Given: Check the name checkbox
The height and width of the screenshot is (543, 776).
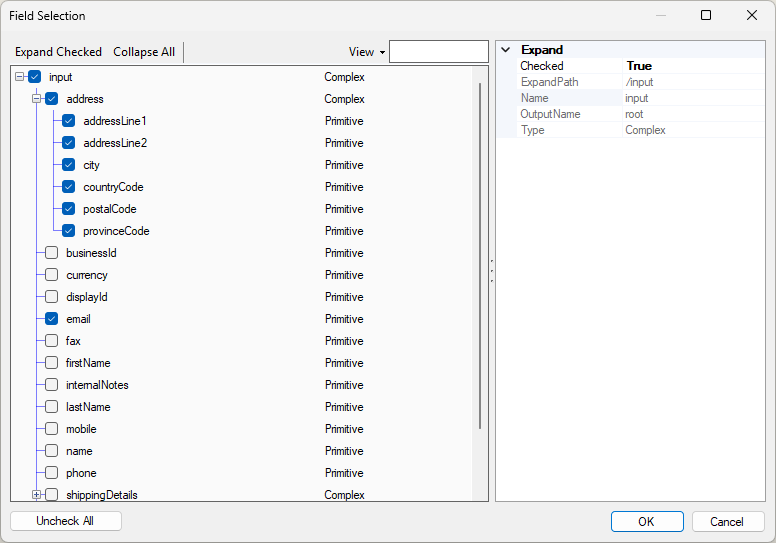Looking at the screenshot, I should click(51, 450).
